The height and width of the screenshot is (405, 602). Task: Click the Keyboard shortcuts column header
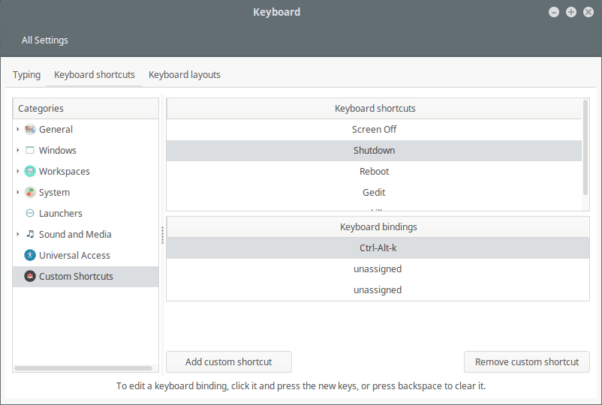pos(374,108)
